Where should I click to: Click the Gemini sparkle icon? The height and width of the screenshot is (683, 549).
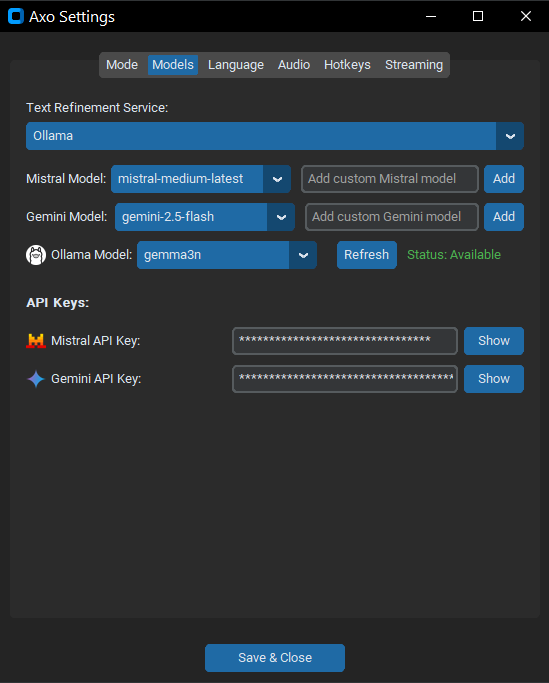tap(36, 379)
